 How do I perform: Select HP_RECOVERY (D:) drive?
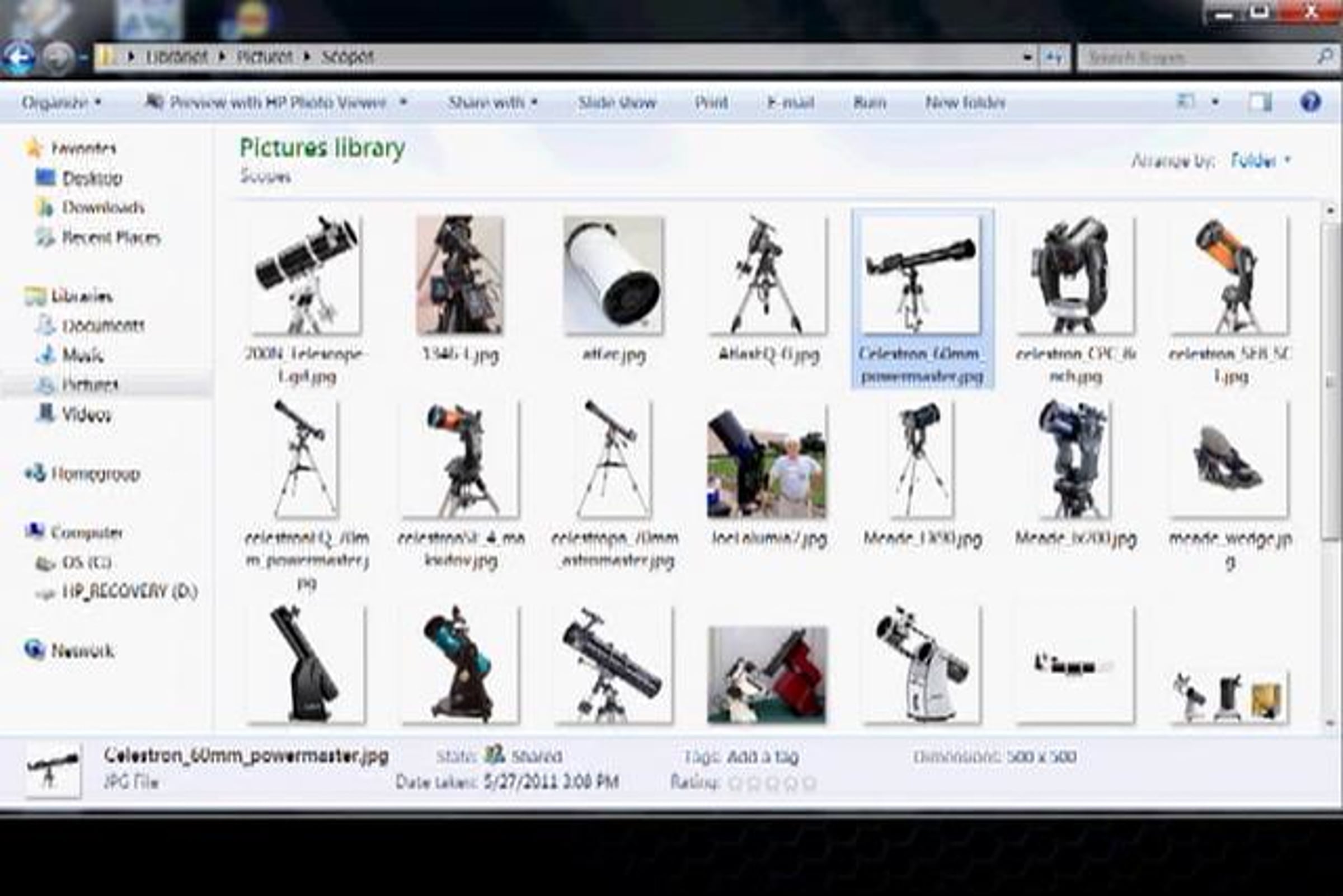point(130,592)
